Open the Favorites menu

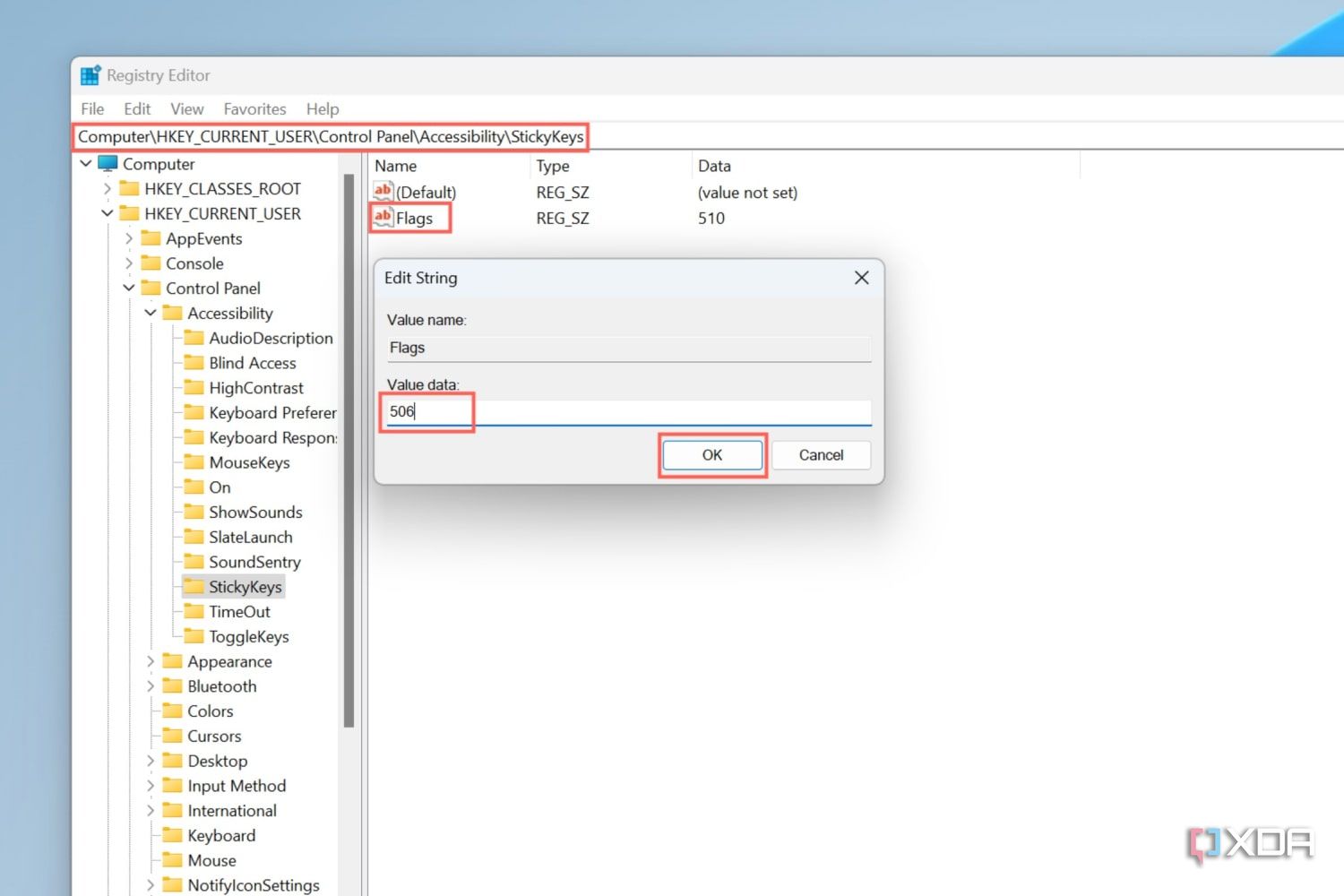coord(254,108)
